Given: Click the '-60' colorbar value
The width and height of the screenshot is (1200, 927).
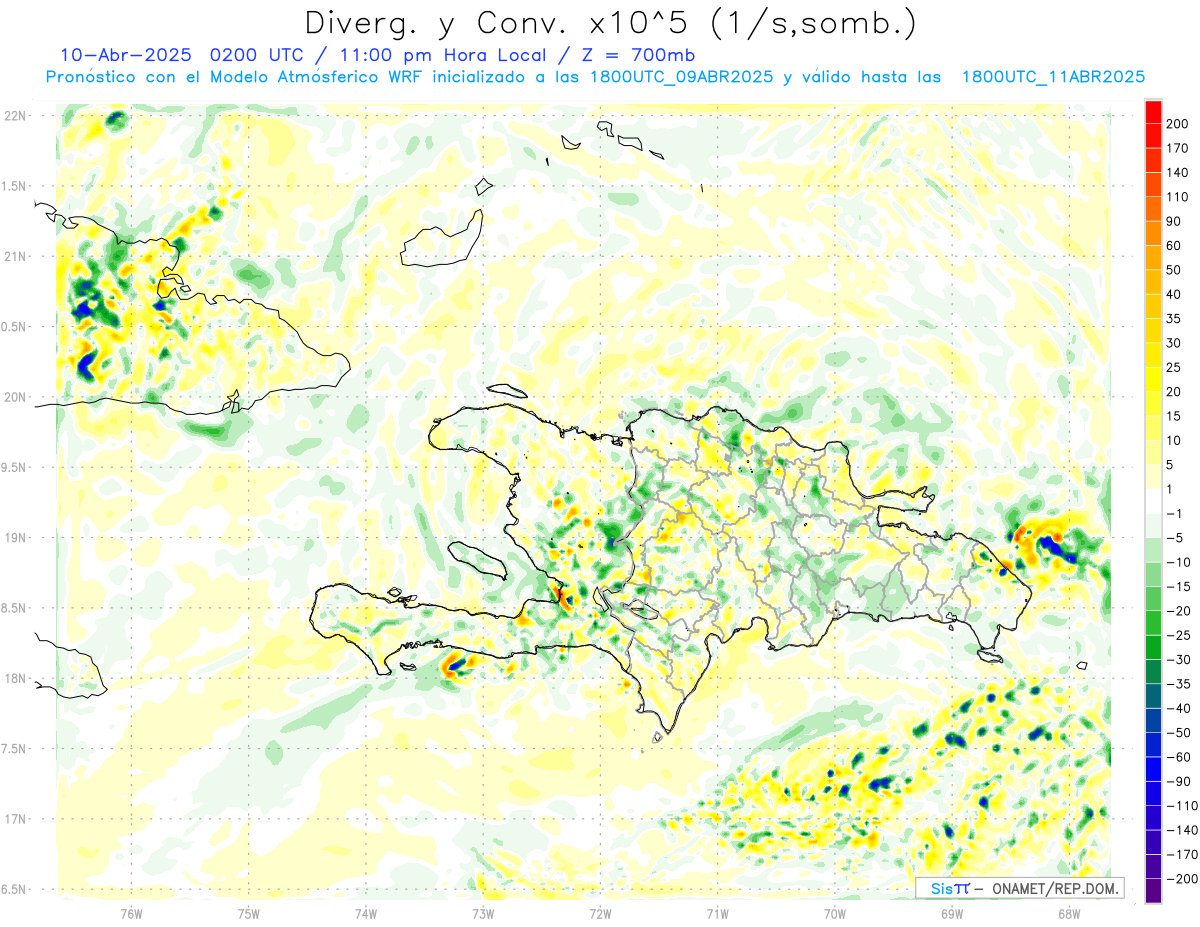Looking at the screenshot, I should point(1177,757).
